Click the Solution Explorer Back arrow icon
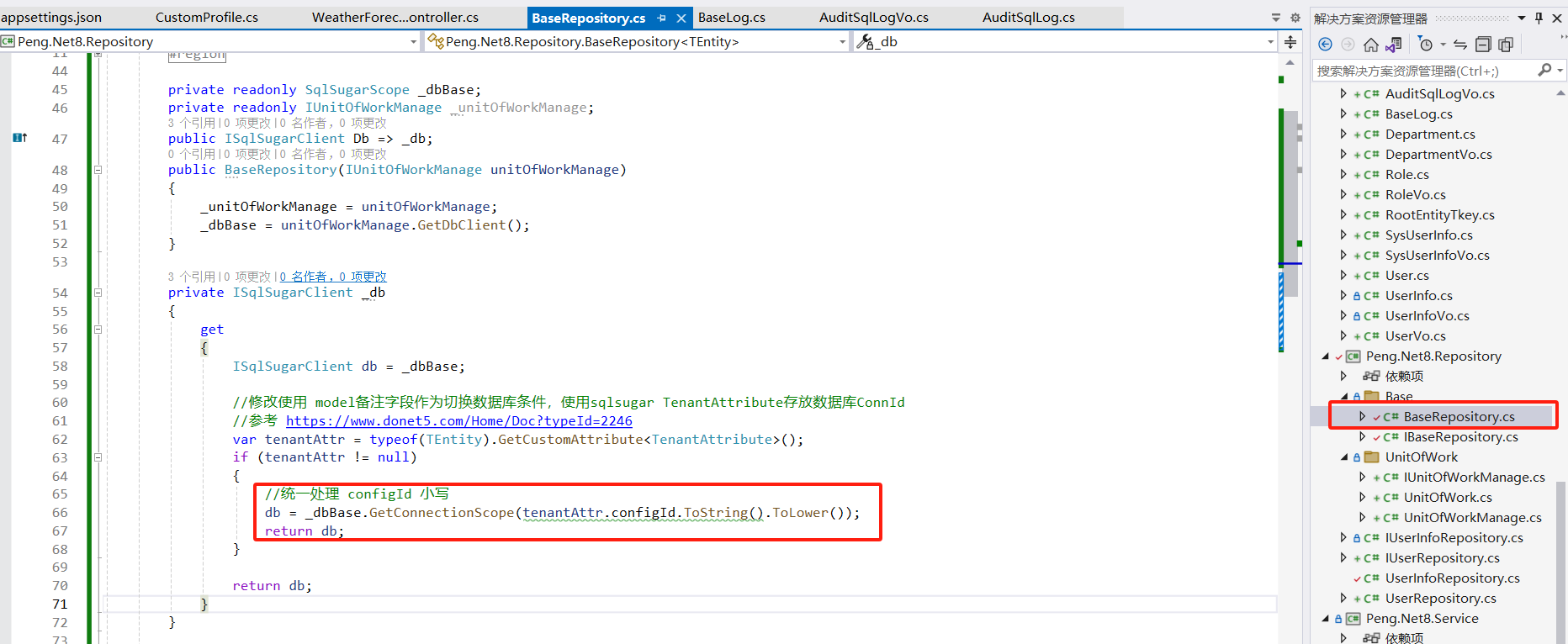The width and height of the screenshot is (1568, 644). pyautogui.click(x=1326, y=45)
